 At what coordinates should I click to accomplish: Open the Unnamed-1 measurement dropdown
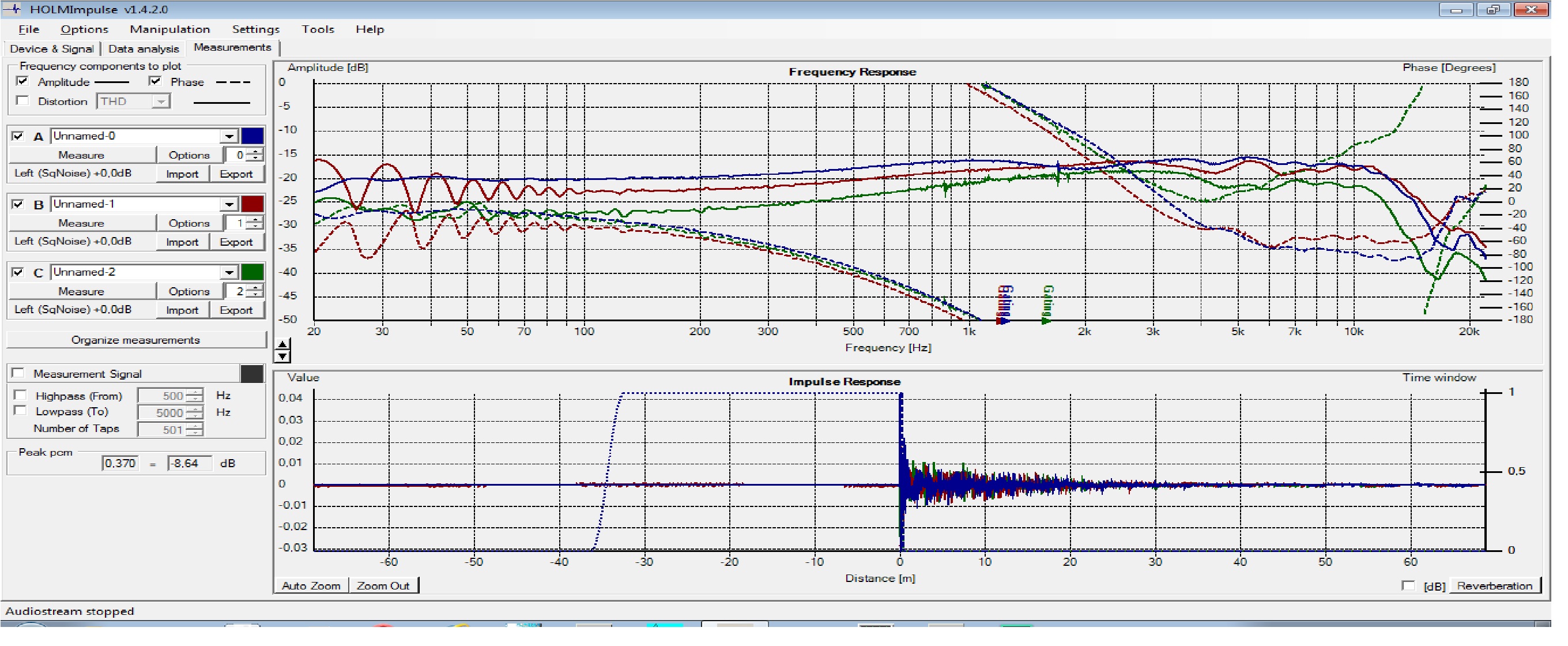(x=229, y=204)
